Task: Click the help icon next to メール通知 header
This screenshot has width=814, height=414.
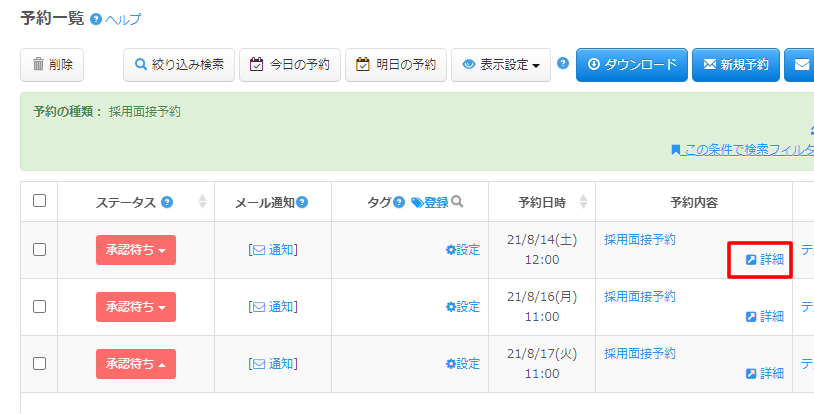Action: [302, 202]
